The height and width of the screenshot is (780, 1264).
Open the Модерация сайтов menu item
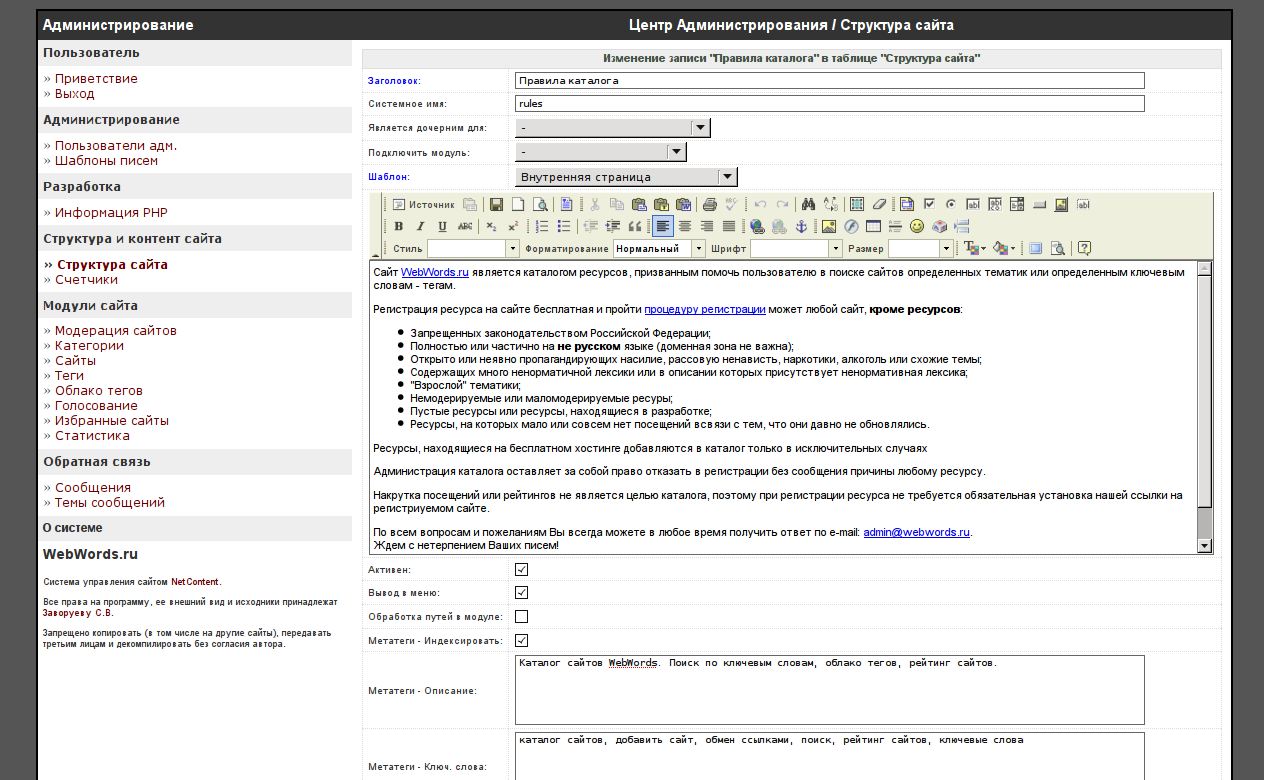(116, 330)
